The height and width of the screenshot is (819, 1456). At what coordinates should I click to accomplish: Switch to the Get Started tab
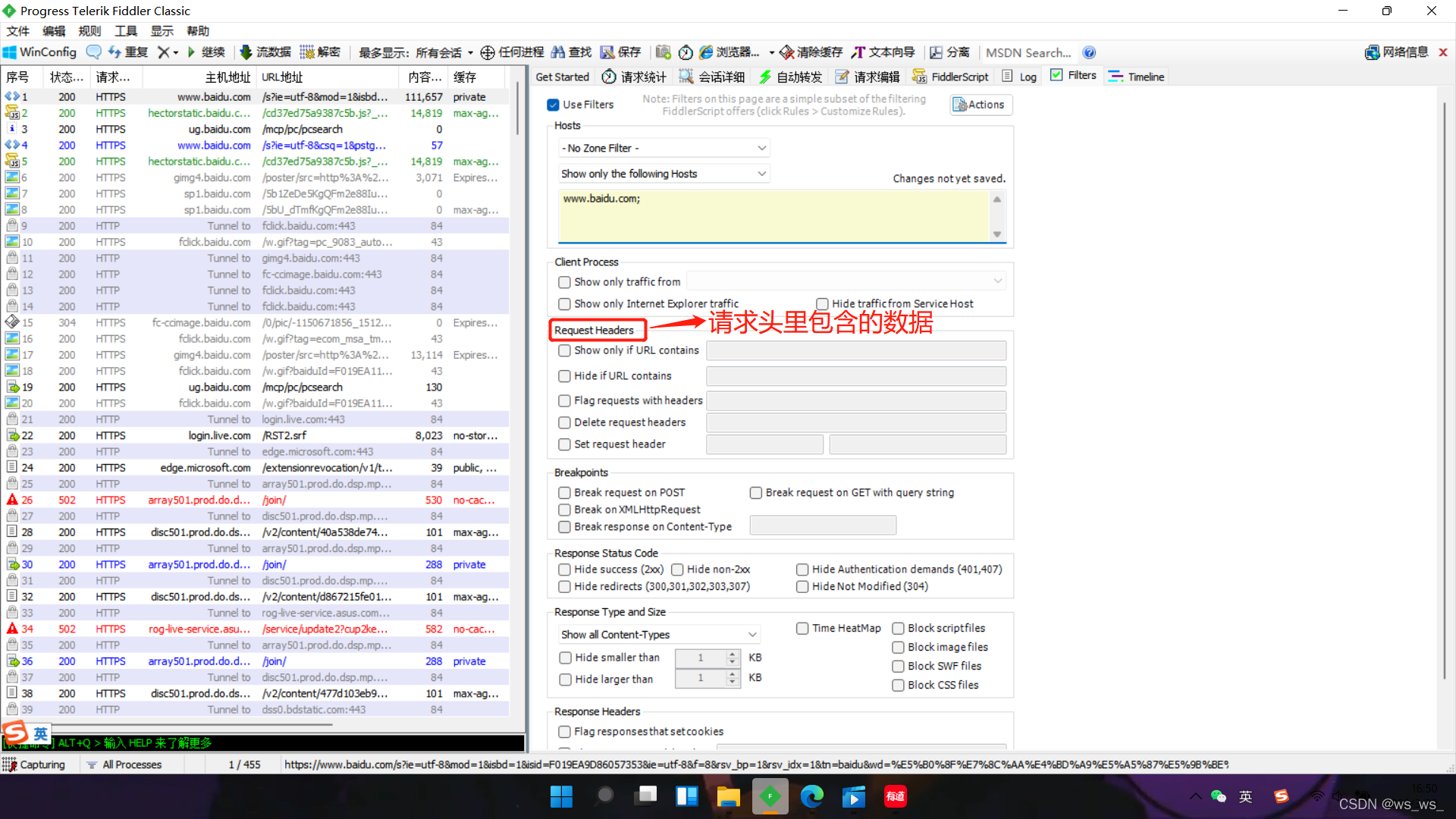point(562,77)
